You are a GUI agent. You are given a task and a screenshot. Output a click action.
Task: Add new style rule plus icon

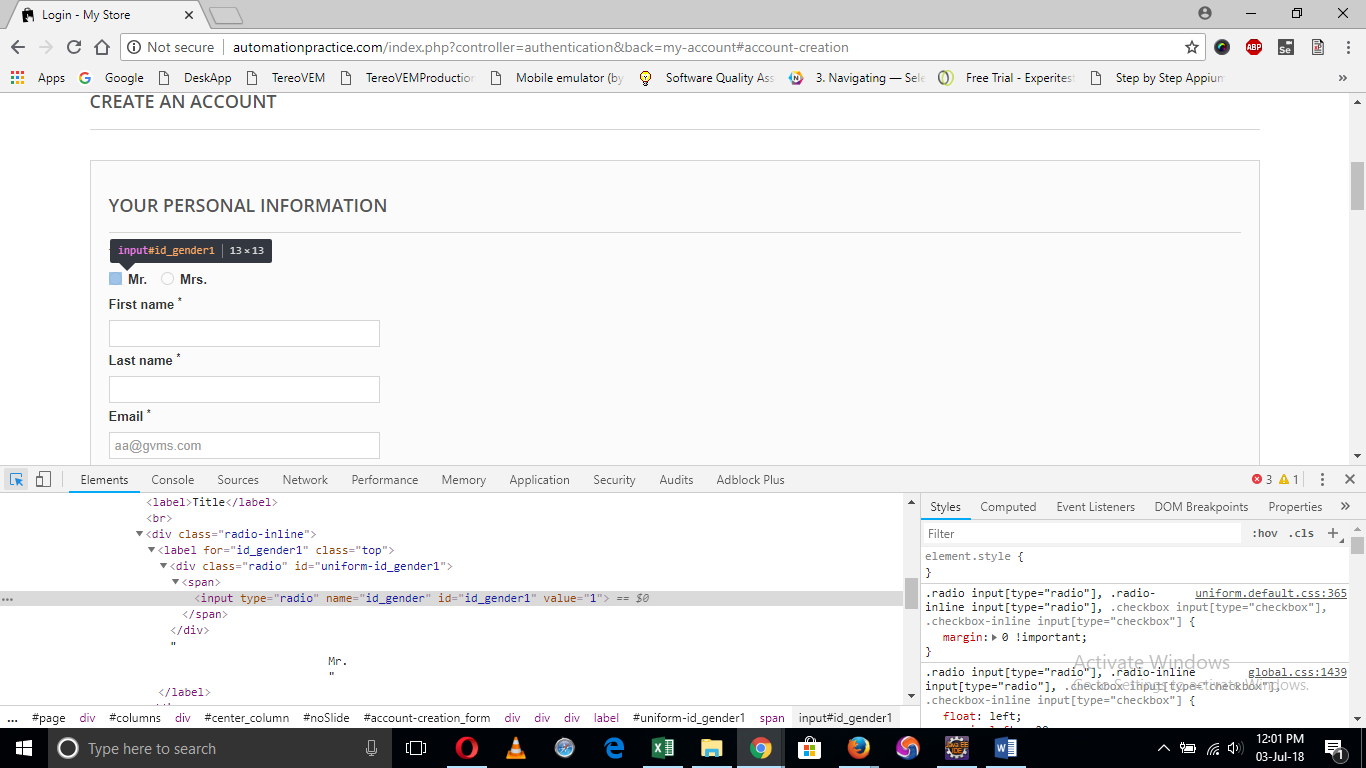(x=1333, y=533)
